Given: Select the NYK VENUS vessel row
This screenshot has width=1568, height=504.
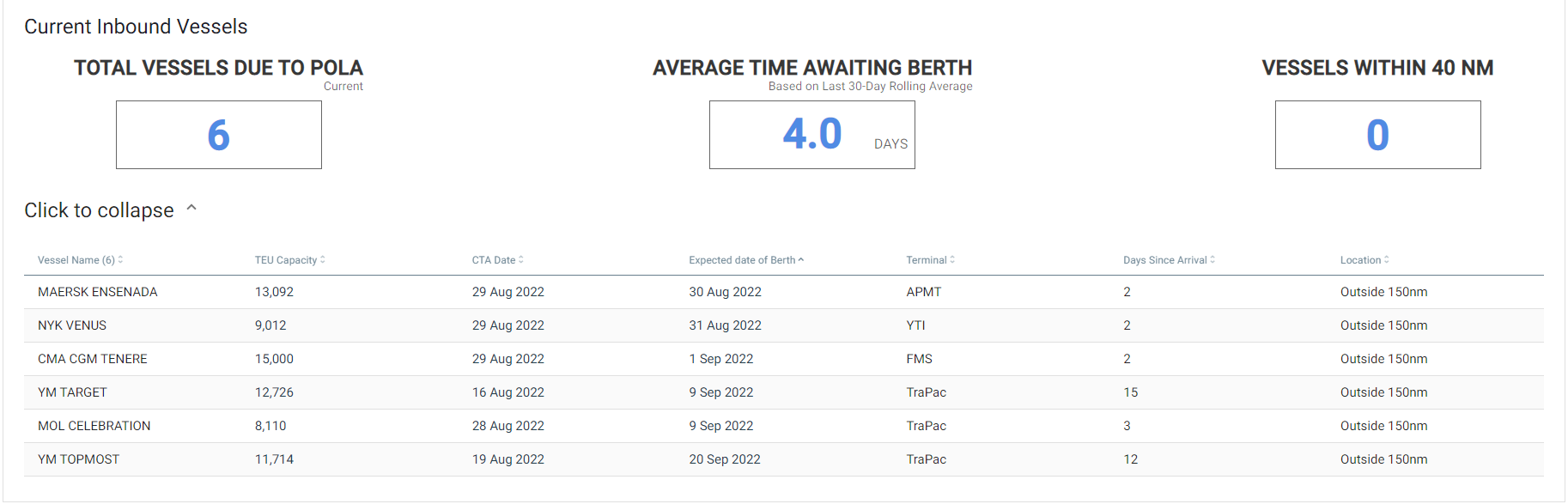Looking at the screenshot, I should pyautogui.click(x=784, y=325).
